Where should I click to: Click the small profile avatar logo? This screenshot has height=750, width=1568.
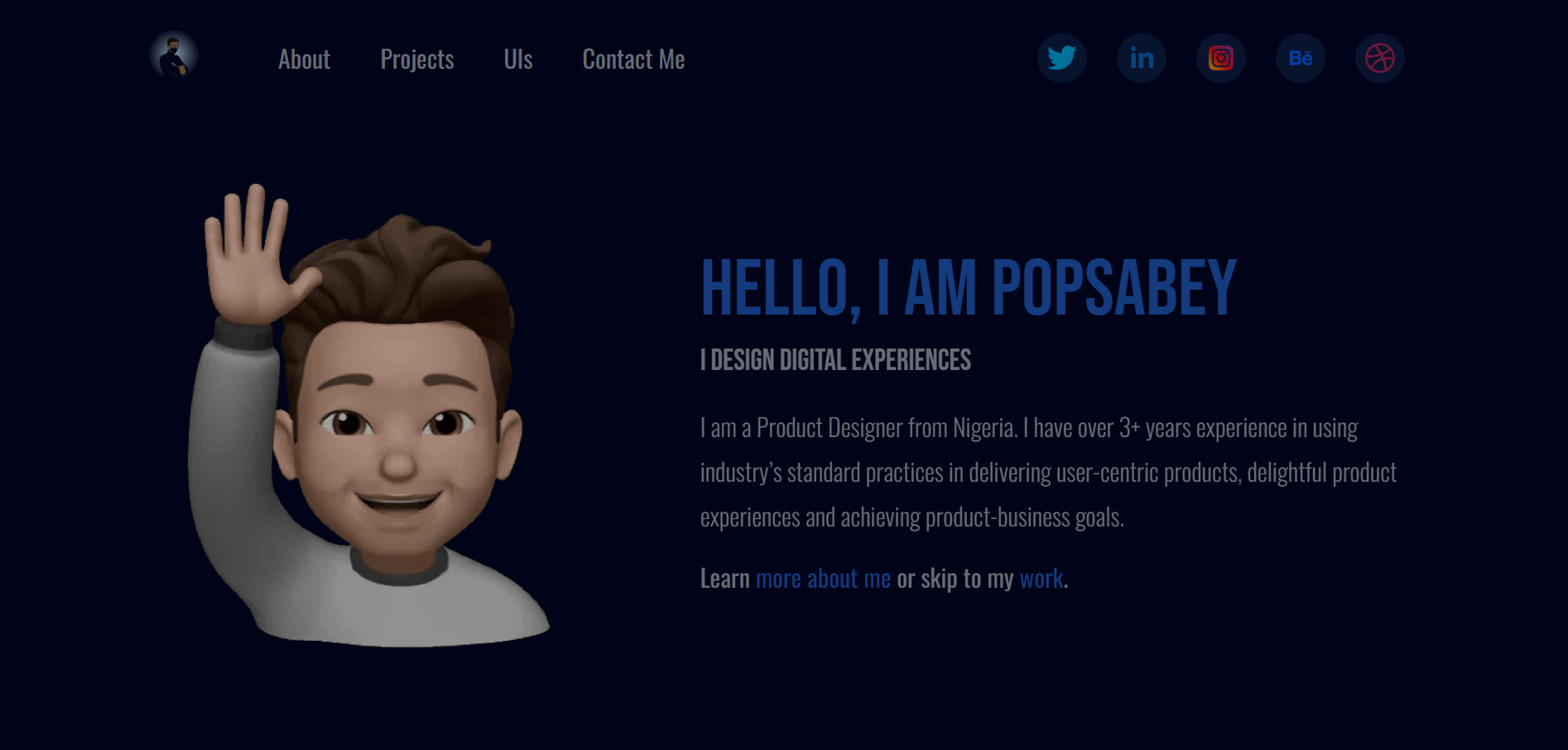(x=174, y=55)
